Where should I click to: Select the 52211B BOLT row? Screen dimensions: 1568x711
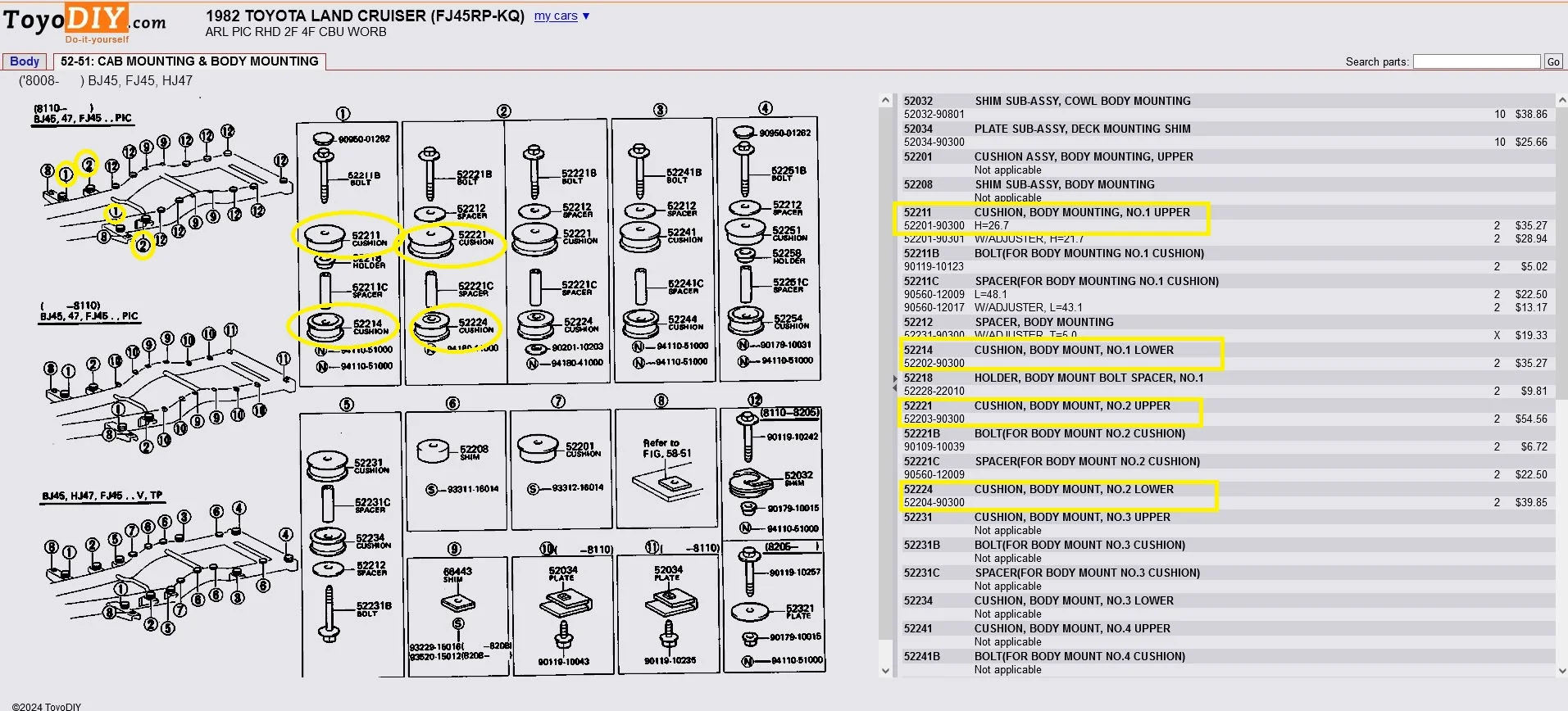tap(1227, 254)
